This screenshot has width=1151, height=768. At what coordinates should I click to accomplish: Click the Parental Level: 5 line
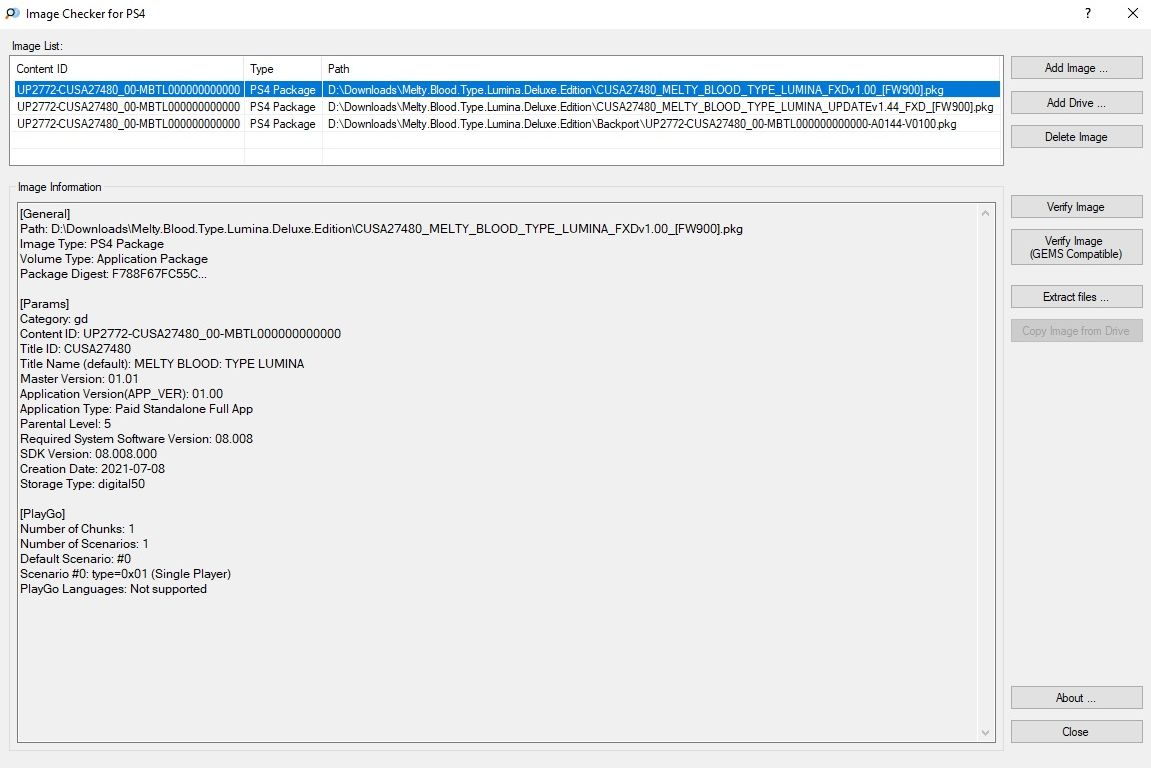coord(65,424)
